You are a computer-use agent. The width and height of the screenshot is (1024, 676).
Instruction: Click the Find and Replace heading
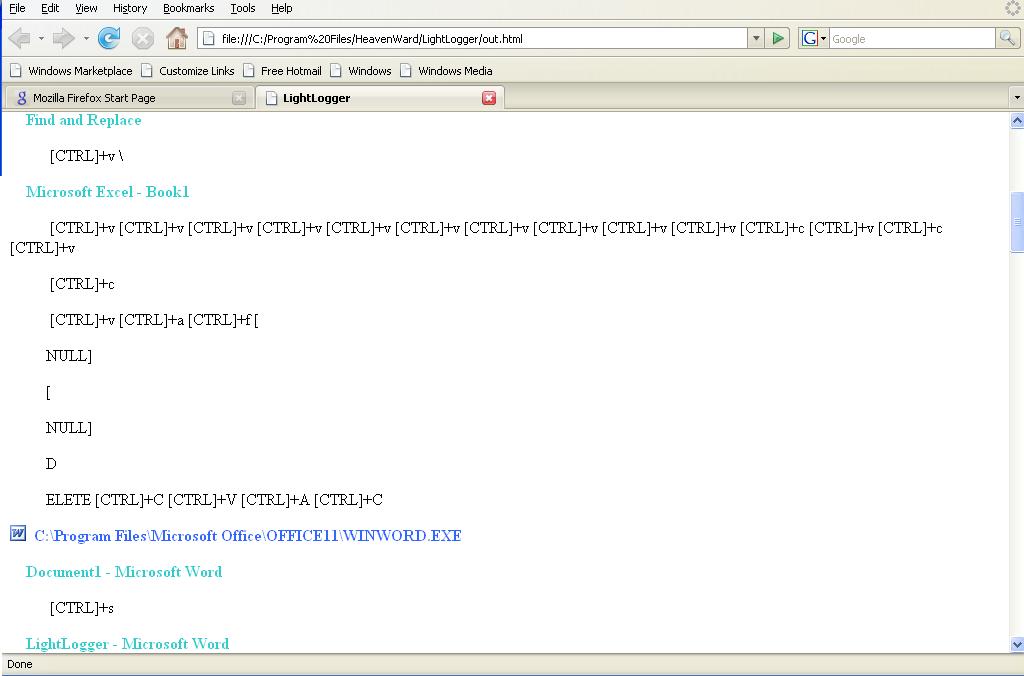tap(84, 120)
